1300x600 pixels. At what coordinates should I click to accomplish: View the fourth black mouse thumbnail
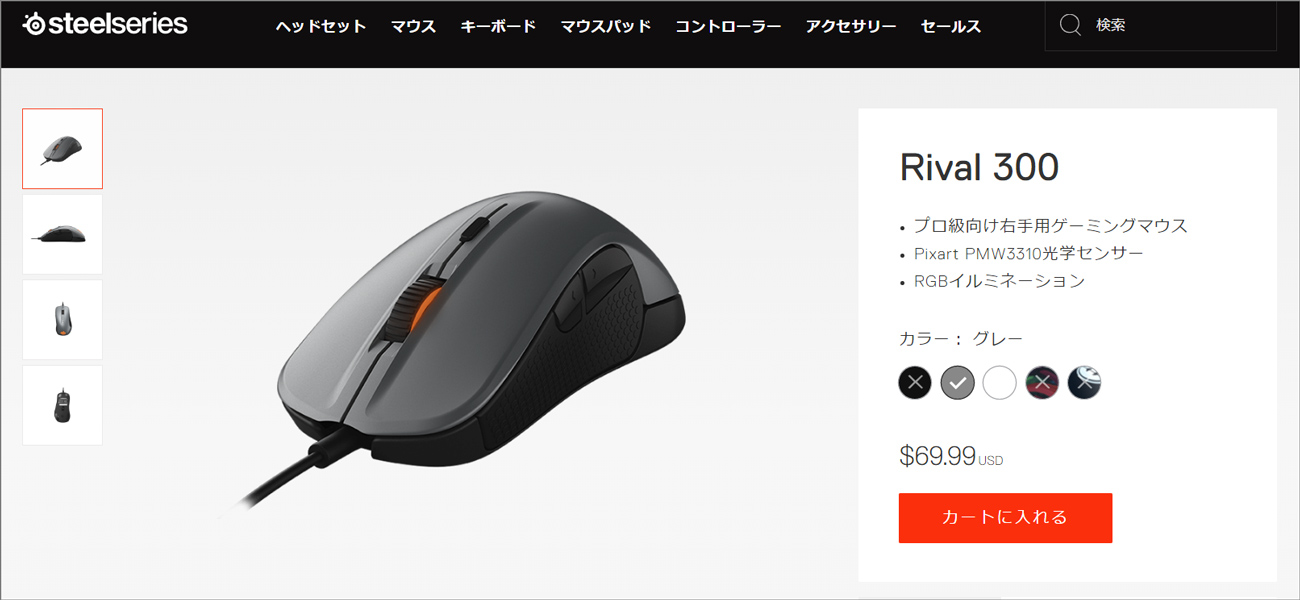[62, 405]
